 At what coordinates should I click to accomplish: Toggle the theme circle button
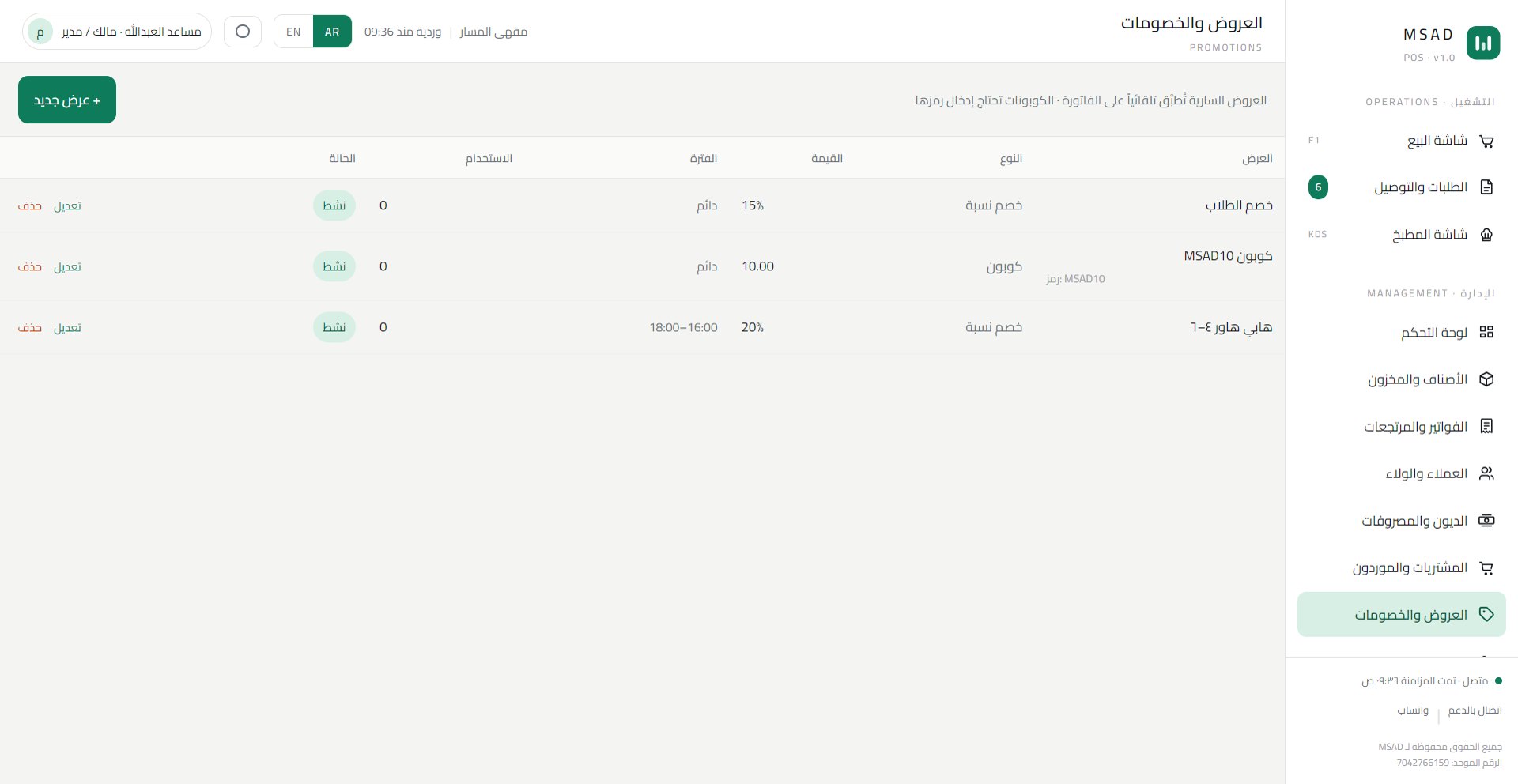click(243, 32)
